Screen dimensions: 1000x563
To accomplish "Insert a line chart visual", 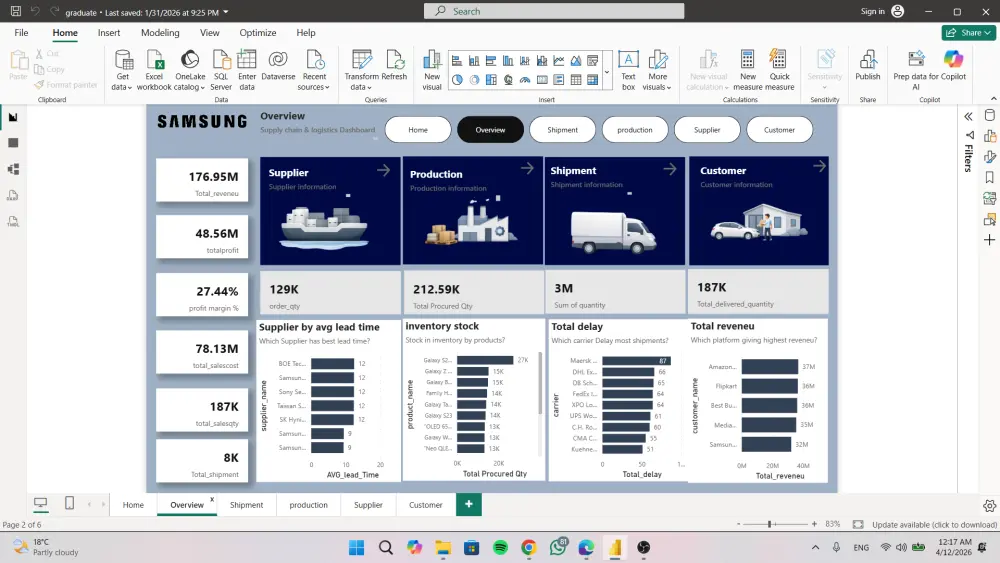I will click(559, 61).
